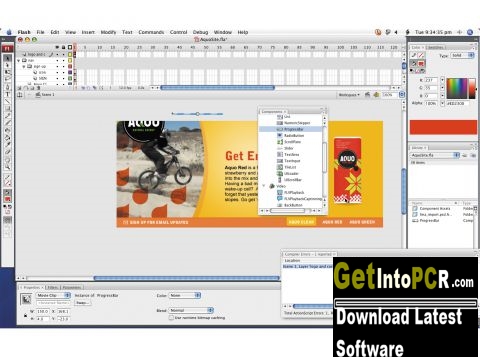This screenshot has height=360, width=480.
Task: Switch to the Swatches tab in Color panel
Action: pos(435,47)
